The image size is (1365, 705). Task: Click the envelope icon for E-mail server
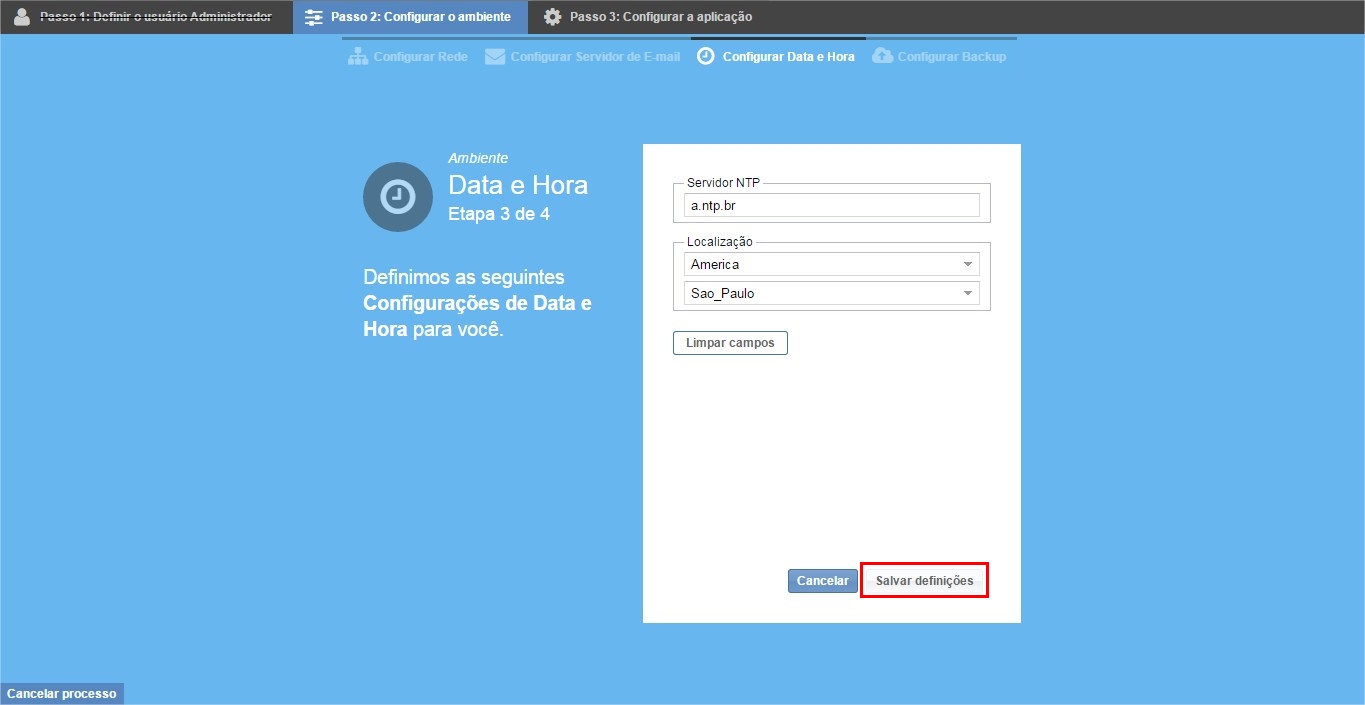495,57
